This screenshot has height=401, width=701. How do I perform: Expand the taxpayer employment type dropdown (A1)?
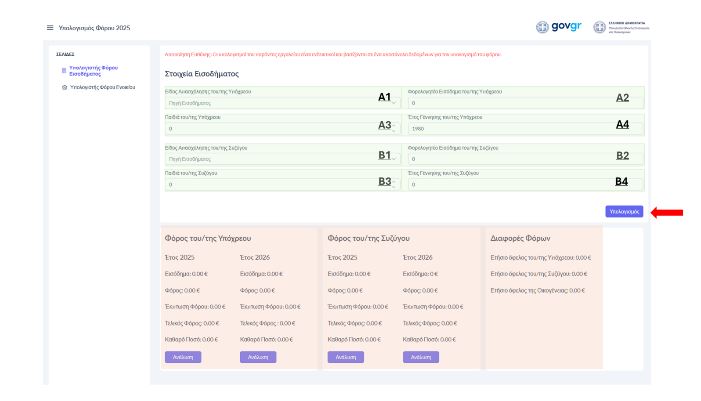(x=396, y=102)
